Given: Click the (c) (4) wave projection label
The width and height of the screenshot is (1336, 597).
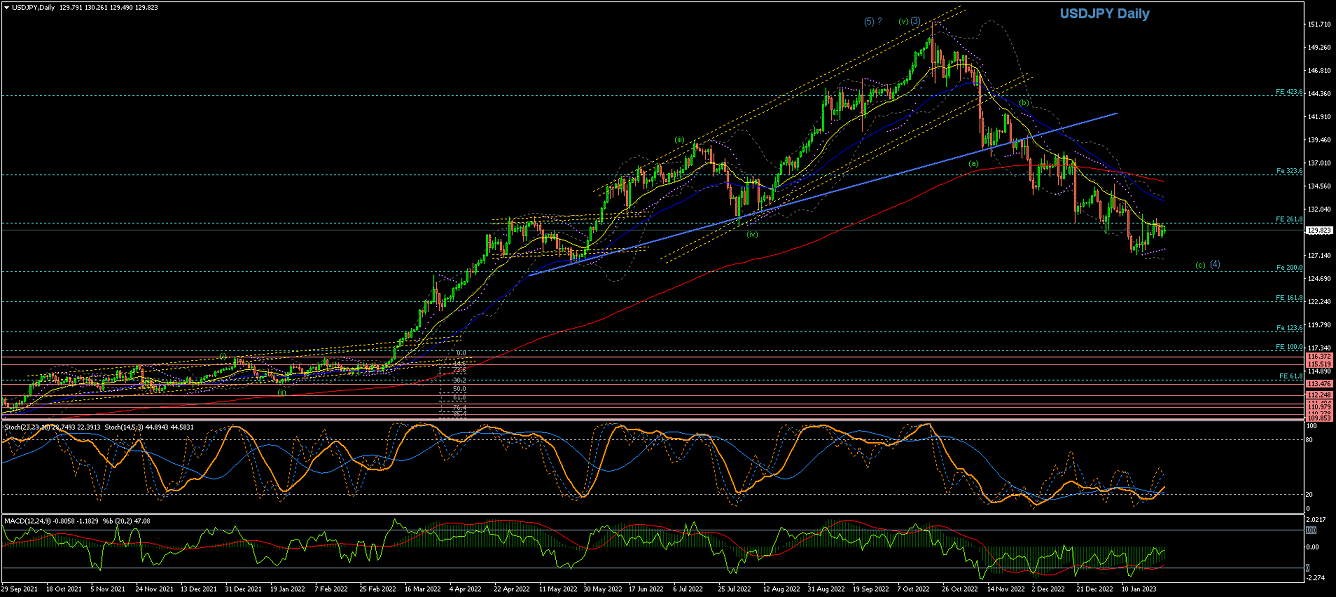Looking at the screenshot, I should [x=1209, y=265].
